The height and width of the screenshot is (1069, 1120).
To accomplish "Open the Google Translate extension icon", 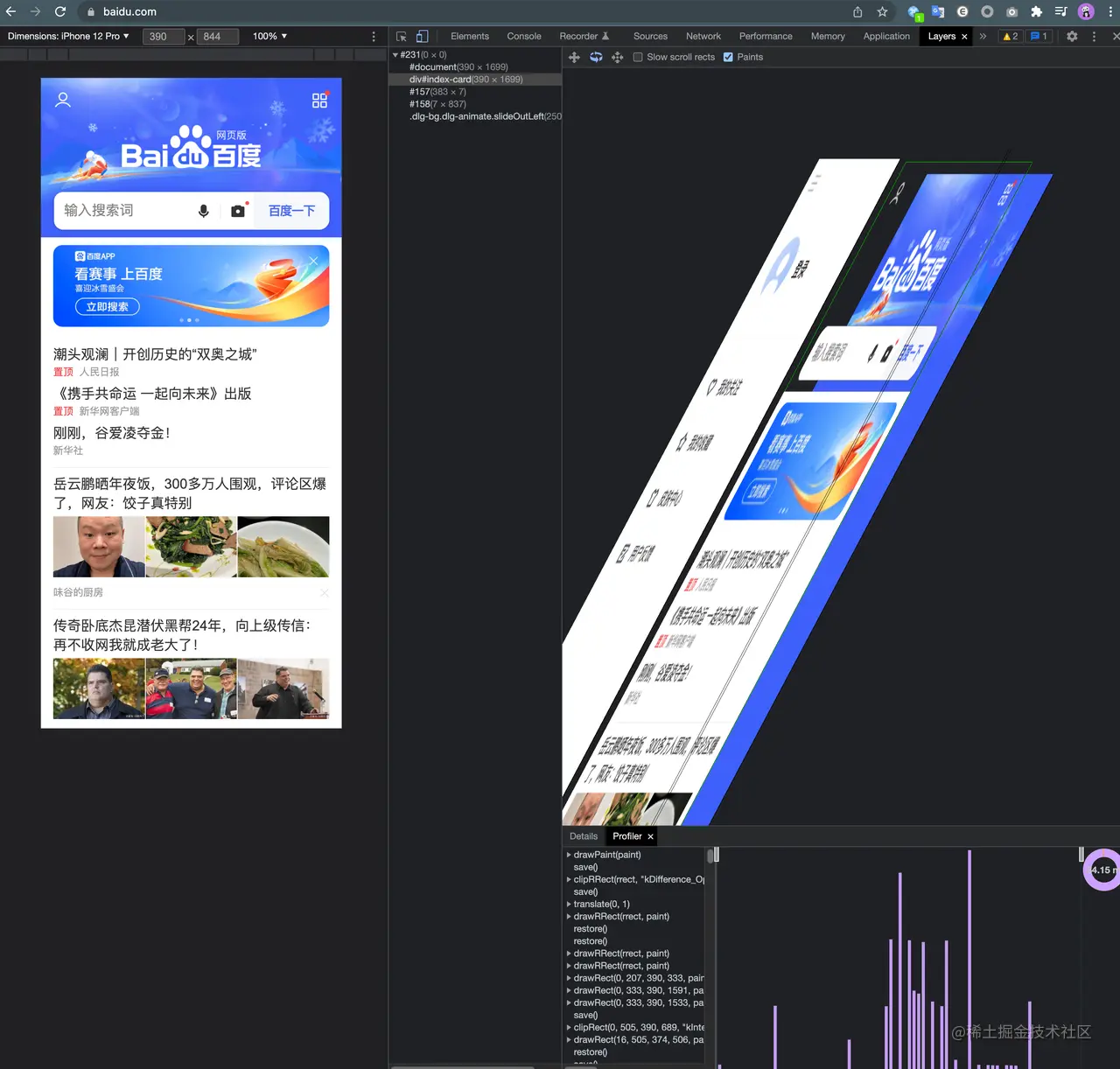I will tap(938, 12).
